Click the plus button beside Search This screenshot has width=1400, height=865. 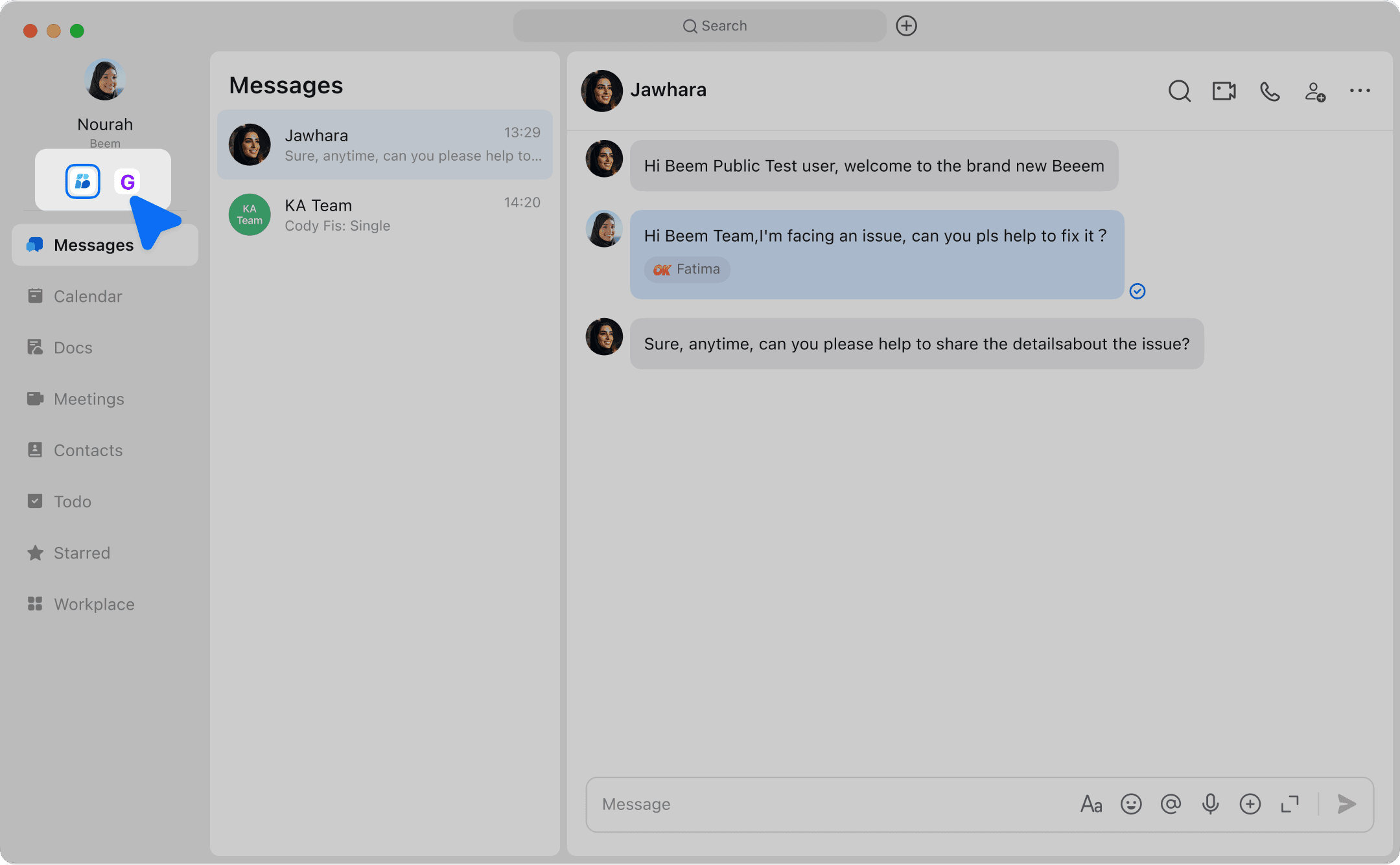click(x=906, y=26)
